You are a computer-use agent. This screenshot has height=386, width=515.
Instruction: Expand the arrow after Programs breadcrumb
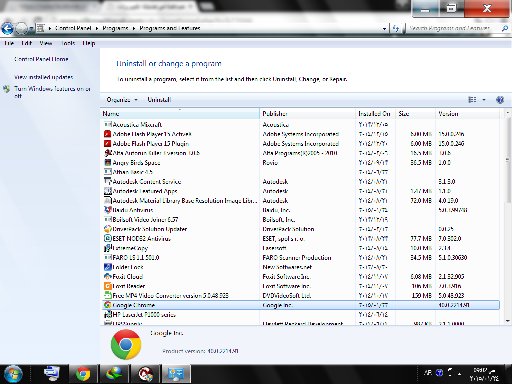coord(134,28)
